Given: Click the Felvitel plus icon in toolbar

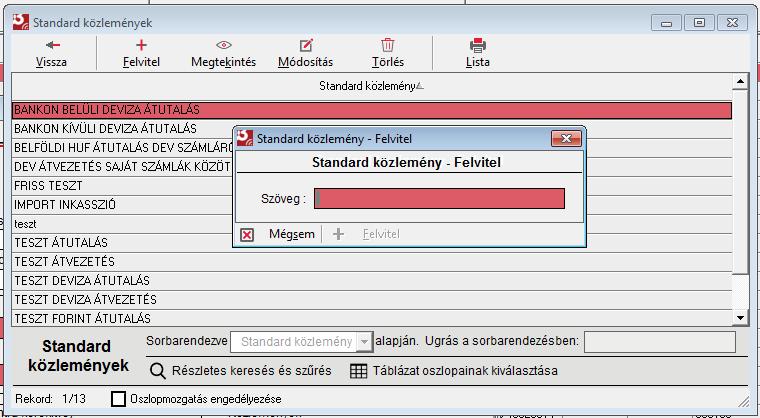Looking at the screenshot, I should click(141, 46).
